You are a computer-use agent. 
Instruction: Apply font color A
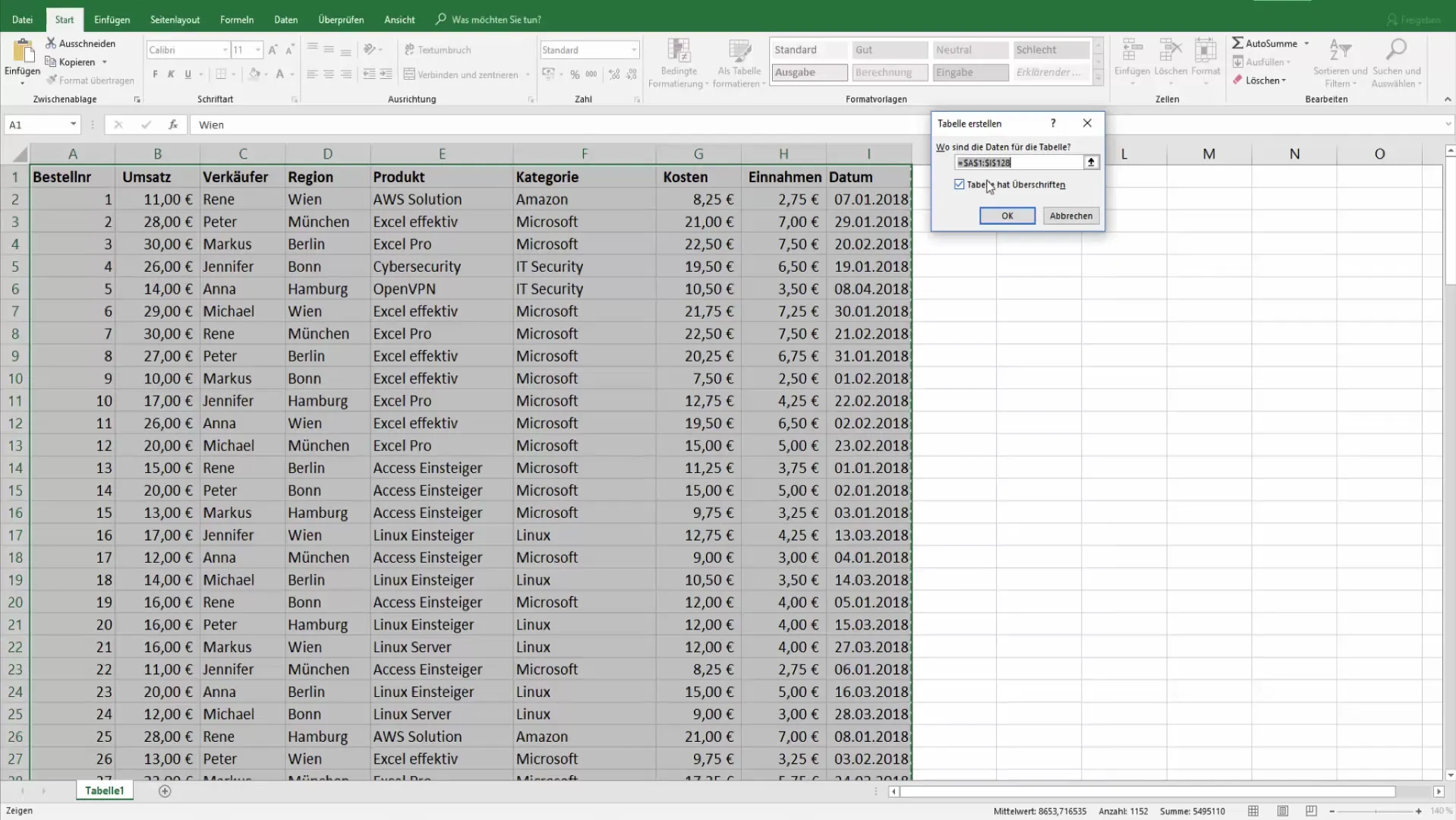tap(280, 74)
